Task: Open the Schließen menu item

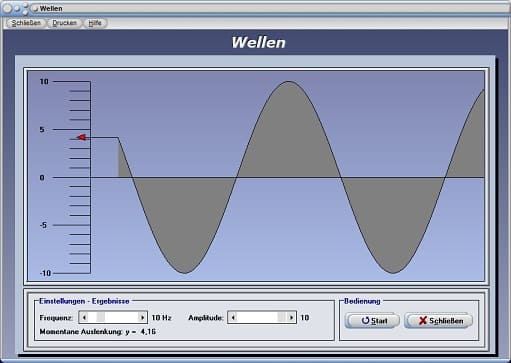Action: (26, 23)
